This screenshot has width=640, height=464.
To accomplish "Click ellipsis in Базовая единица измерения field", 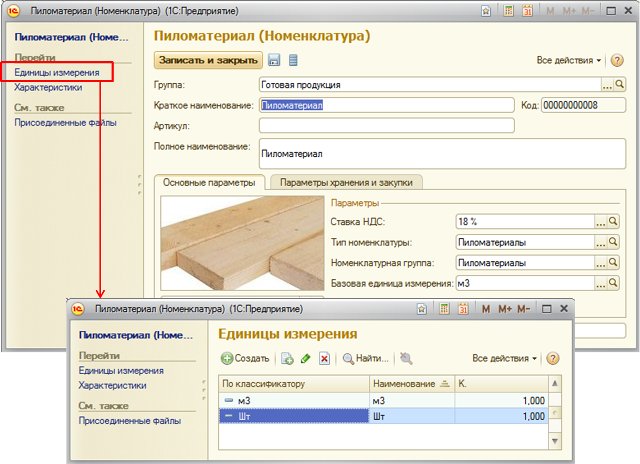I will coord(601,283).
